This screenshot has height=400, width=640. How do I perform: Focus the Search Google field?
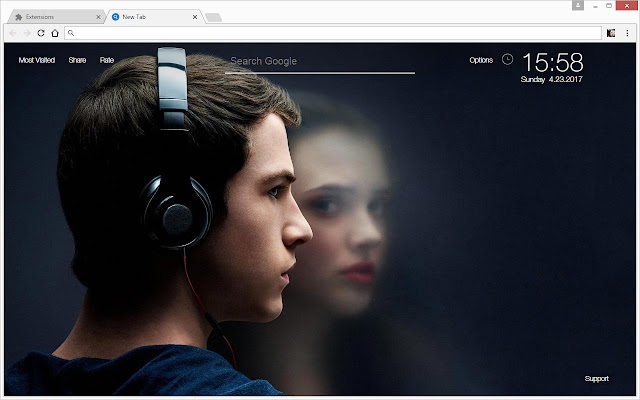click(320, 62)
